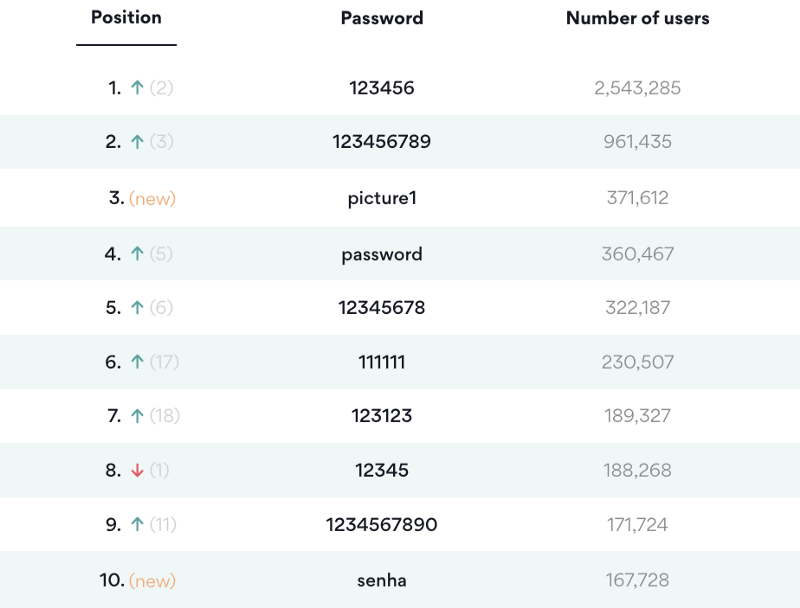Click the up arrow in the 12345678 row
Screen dimensions: 800x608
tap(138, 308)
